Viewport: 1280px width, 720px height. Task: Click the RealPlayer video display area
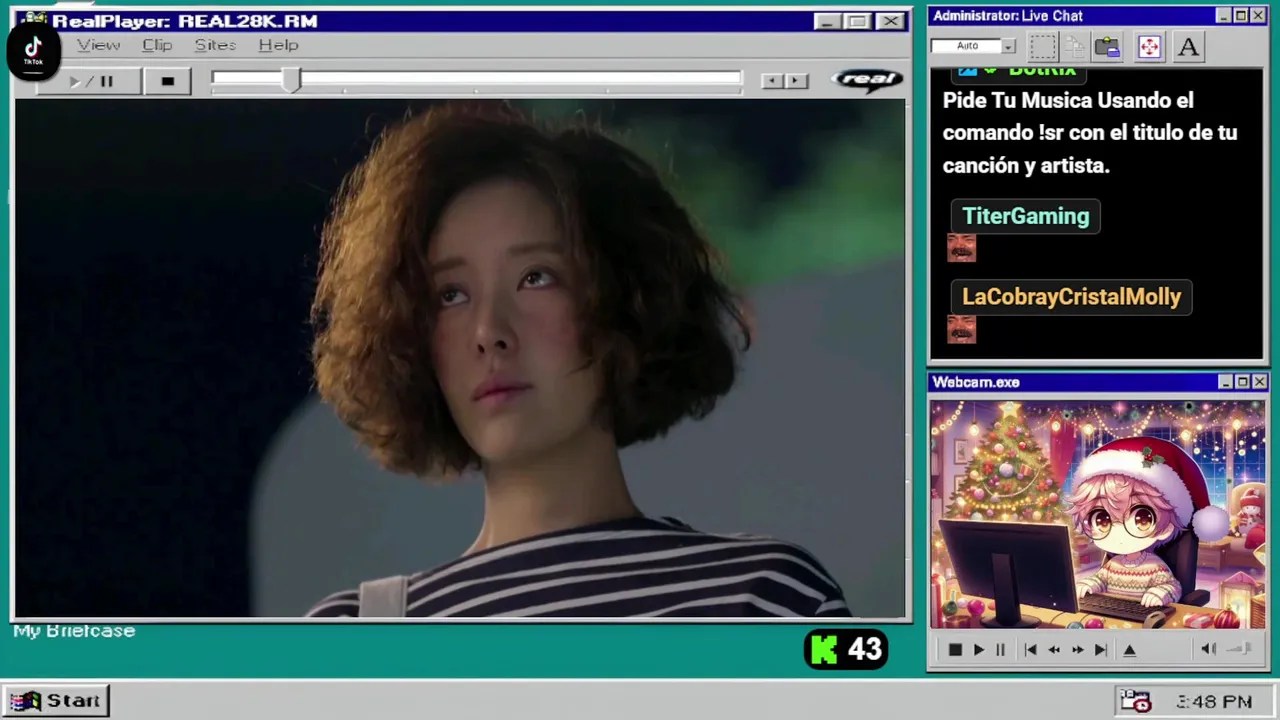[x=460, y=358]
